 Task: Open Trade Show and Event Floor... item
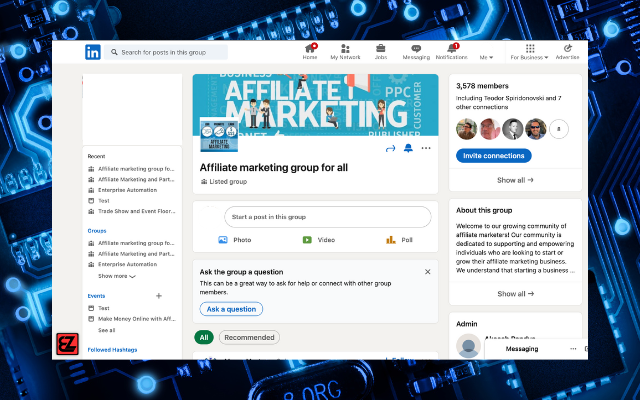[131, 211]
